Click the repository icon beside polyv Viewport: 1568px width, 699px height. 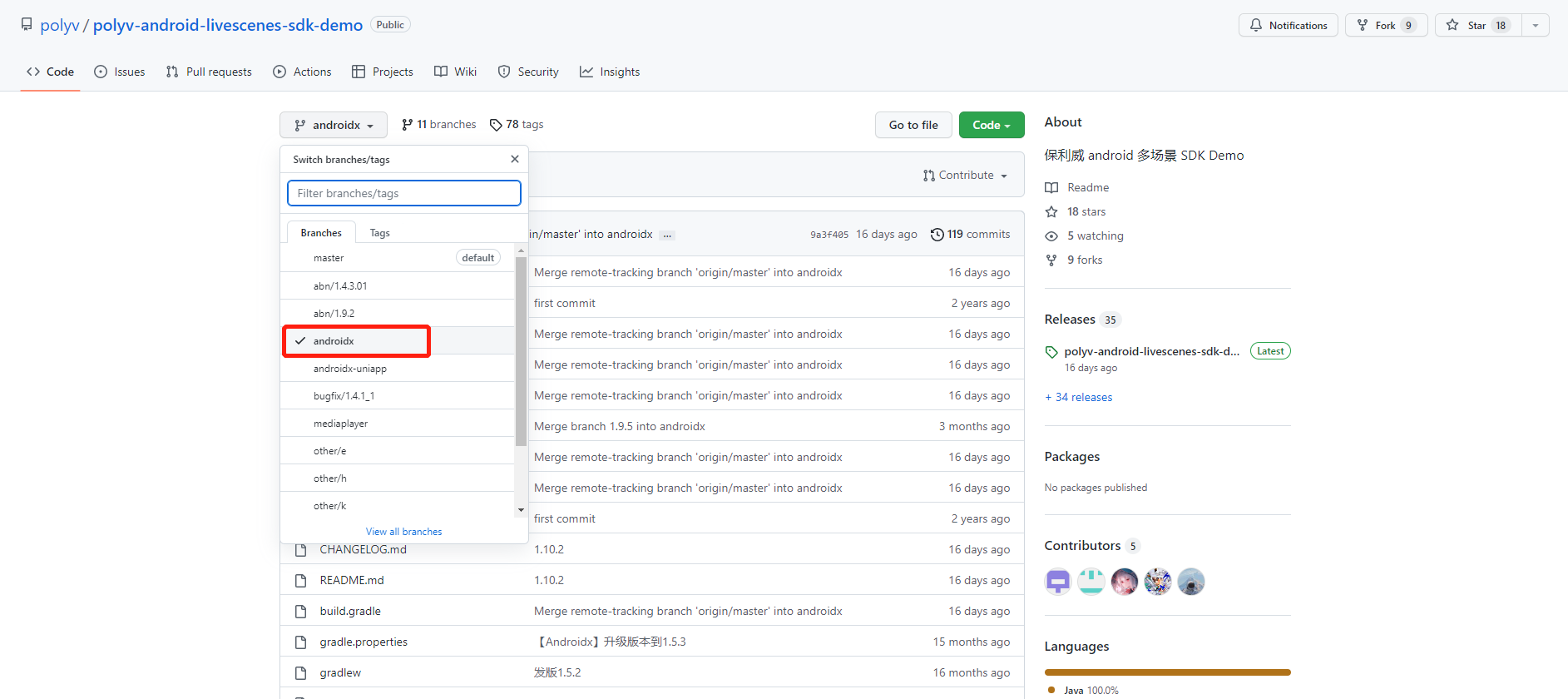click(27, 25)
